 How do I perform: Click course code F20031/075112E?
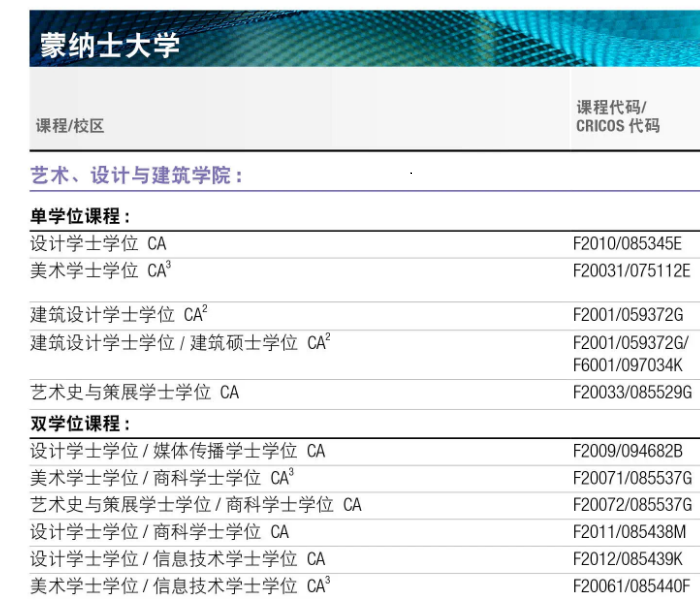click(x=632, y=271)
